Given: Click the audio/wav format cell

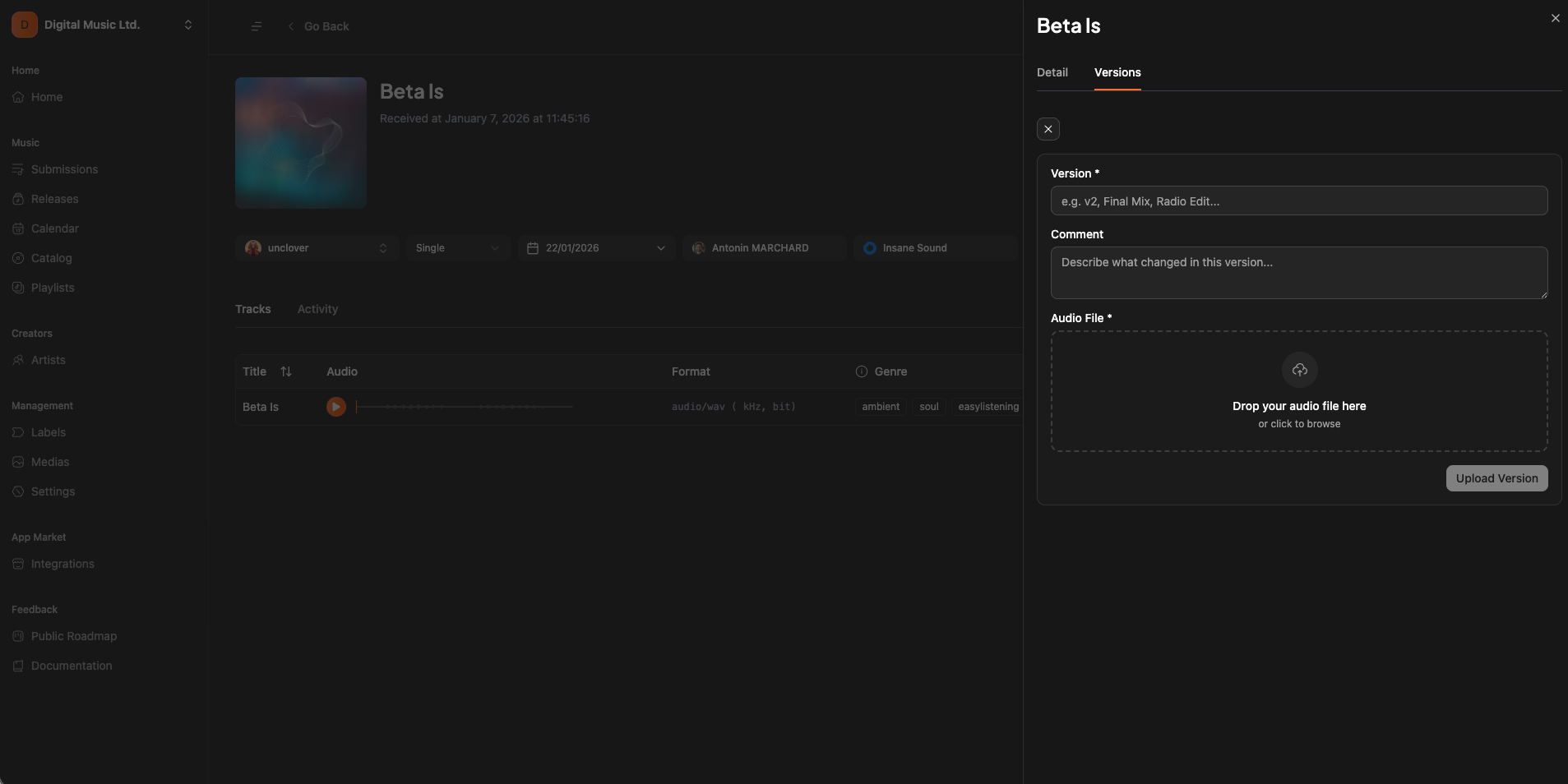Looking at the screenshot, I should (x=733, y=407).
